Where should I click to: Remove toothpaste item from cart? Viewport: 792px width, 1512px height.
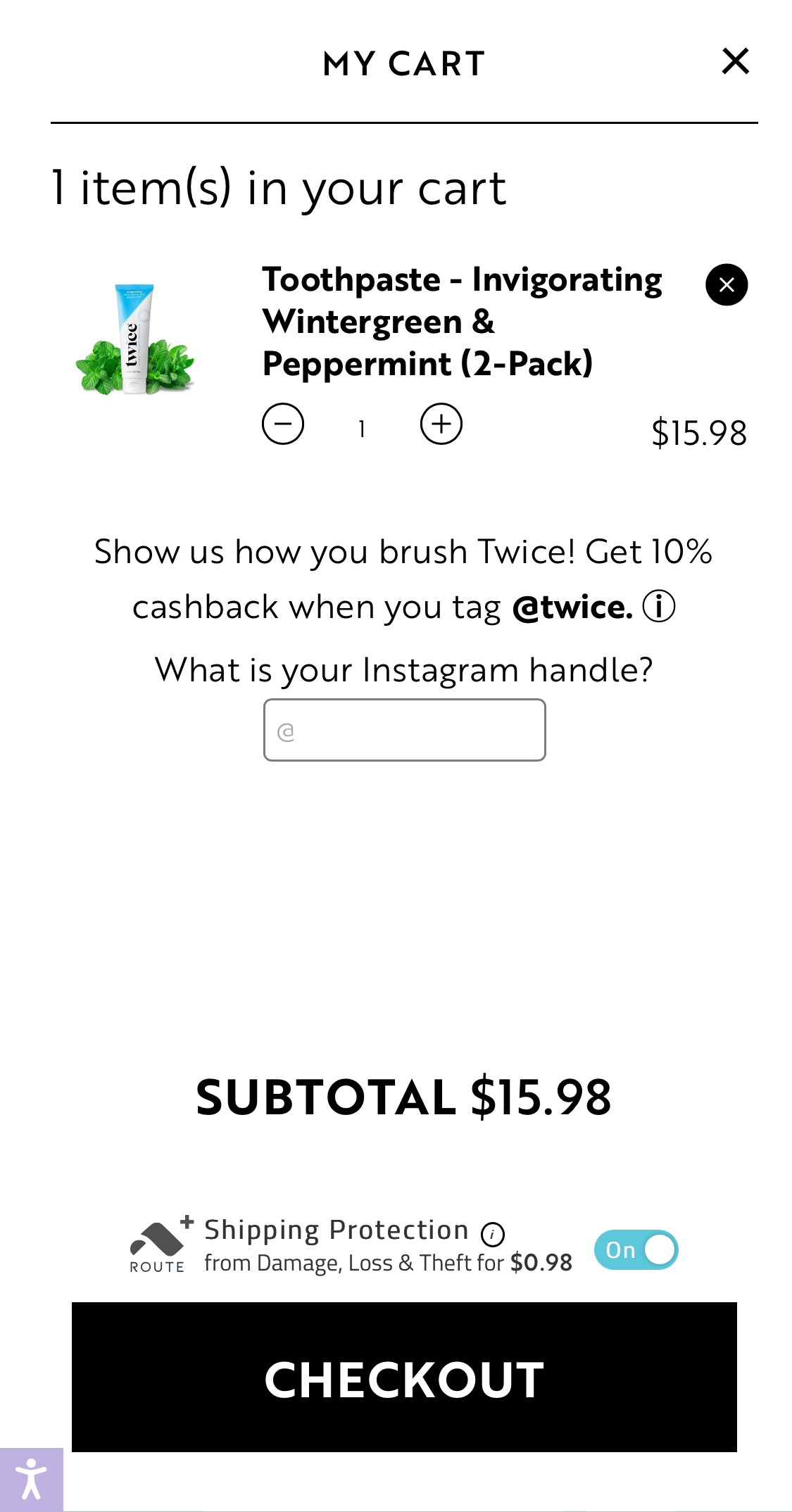[726, 284]
